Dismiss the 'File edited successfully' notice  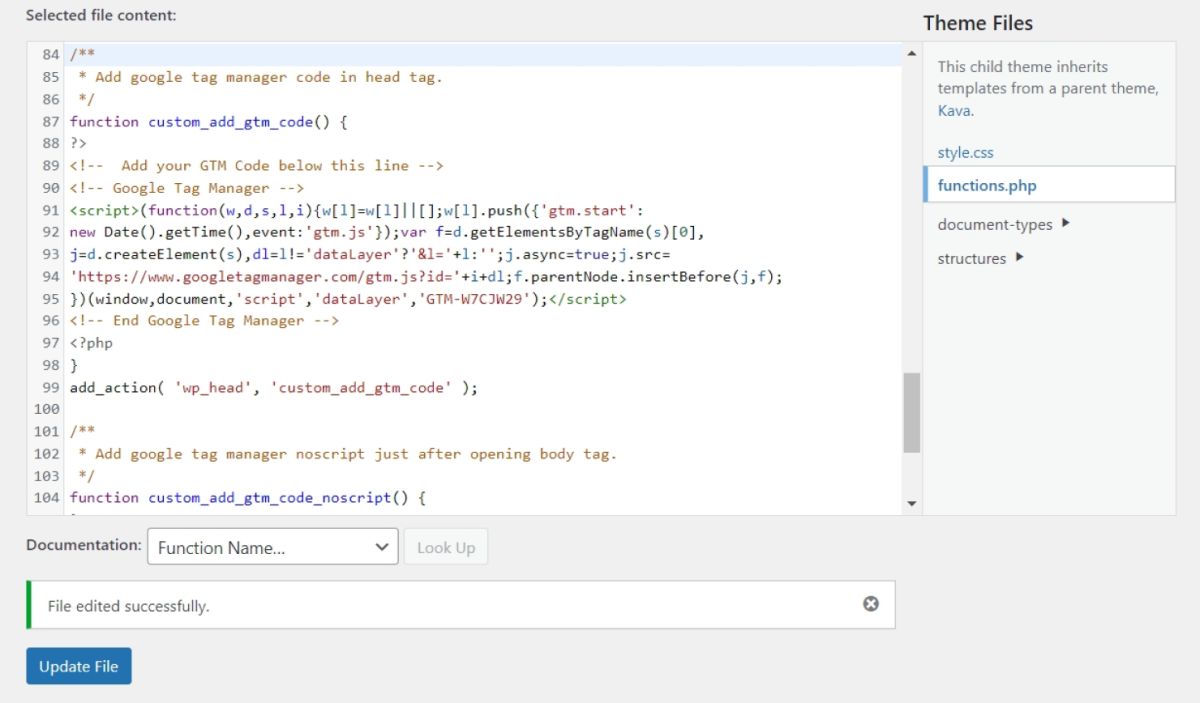[871, 604]
